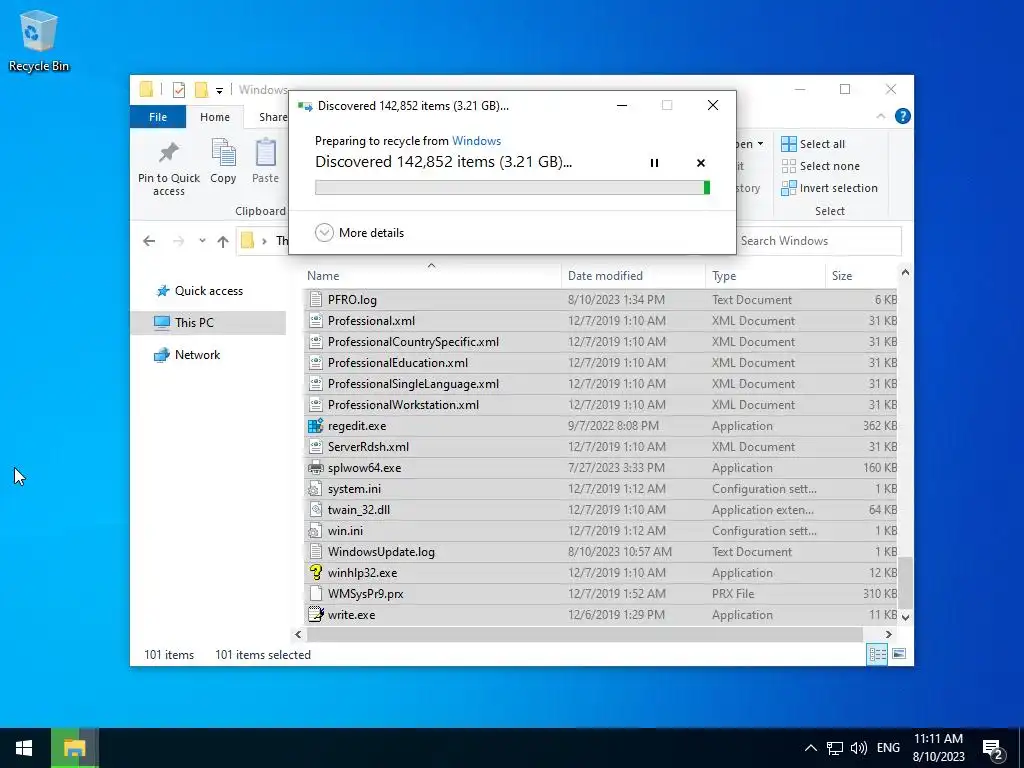Viewport: 1024px width, 768px height.
Task: Switch to the Home ribbon tab
Action: click(x=215, y=117)
